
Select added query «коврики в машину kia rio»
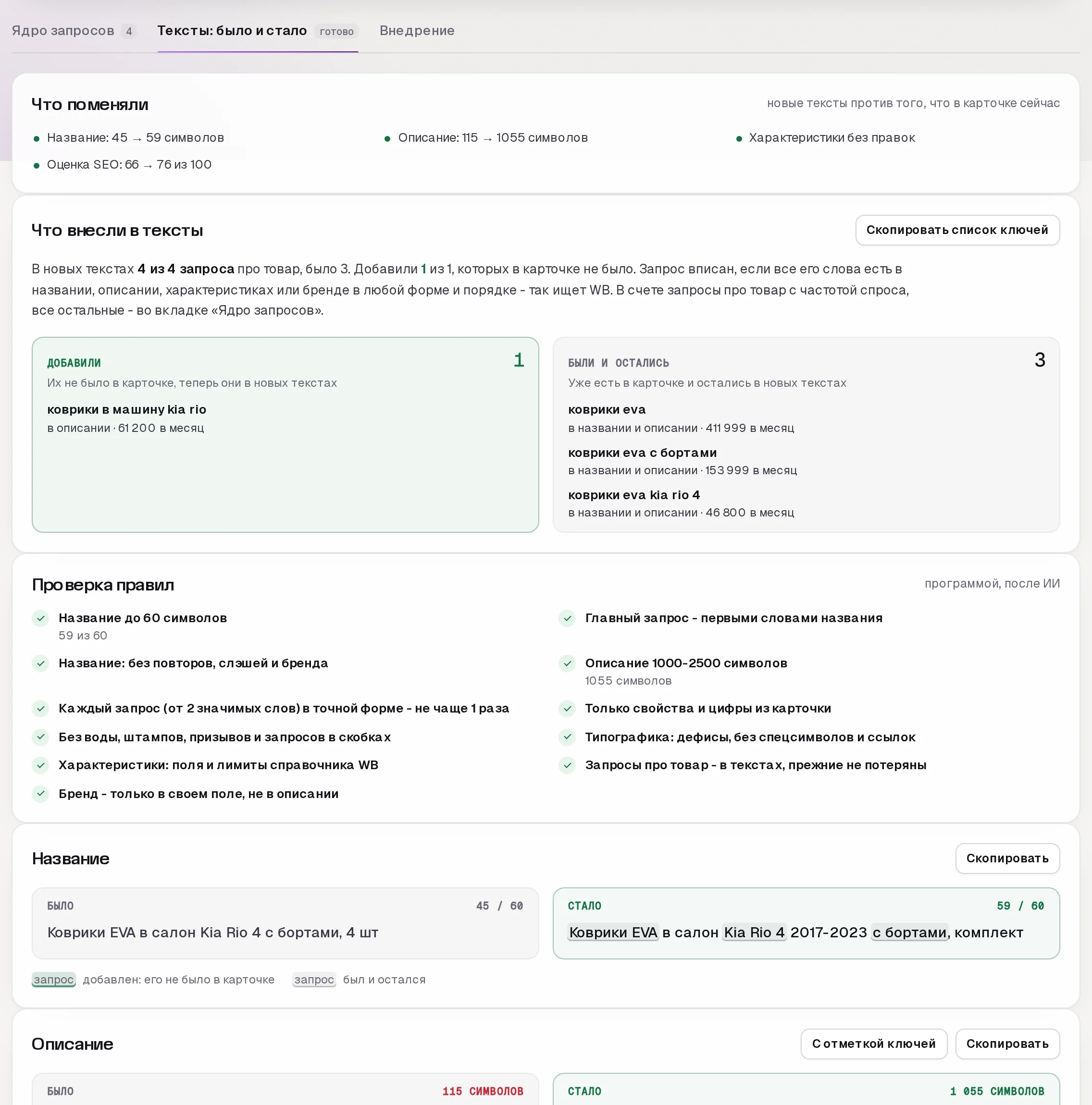(x=126, y=409)
